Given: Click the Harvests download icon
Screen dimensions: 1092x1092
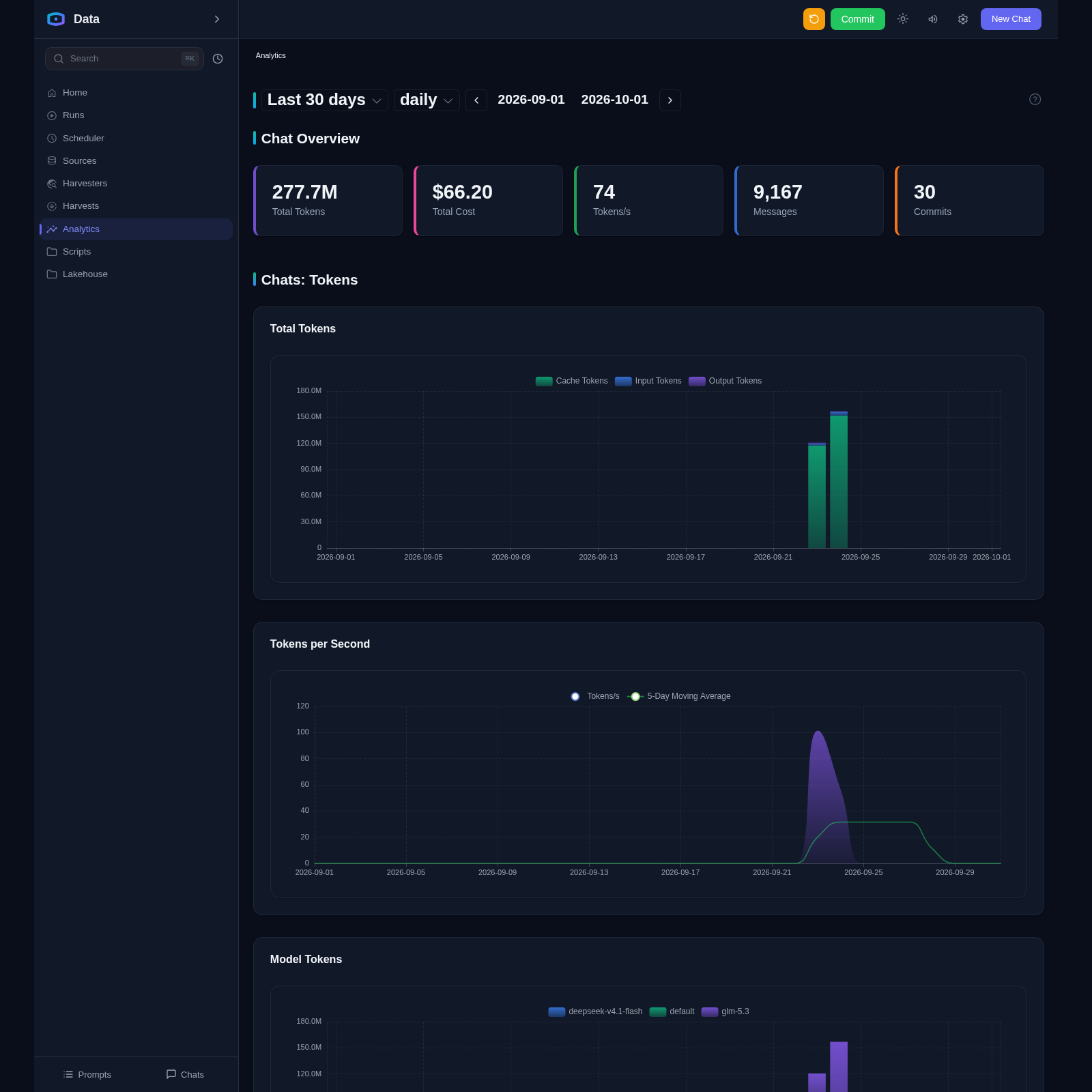Looking at the screenshot, I should pyautogui.click(x=52, y=206).
